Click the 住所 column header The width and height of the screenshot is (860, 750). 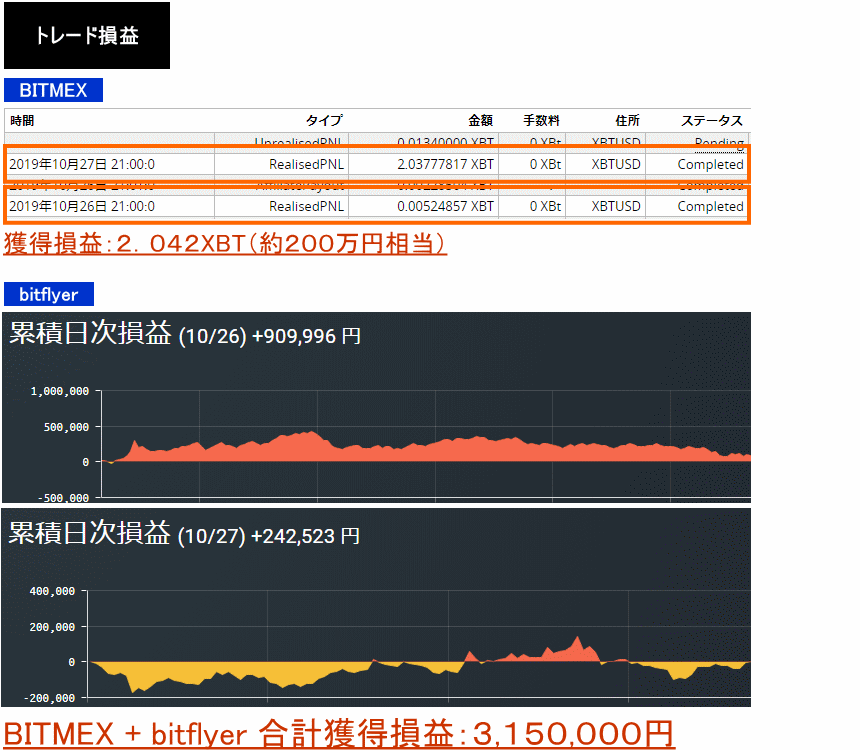click(x=628, y=120)
